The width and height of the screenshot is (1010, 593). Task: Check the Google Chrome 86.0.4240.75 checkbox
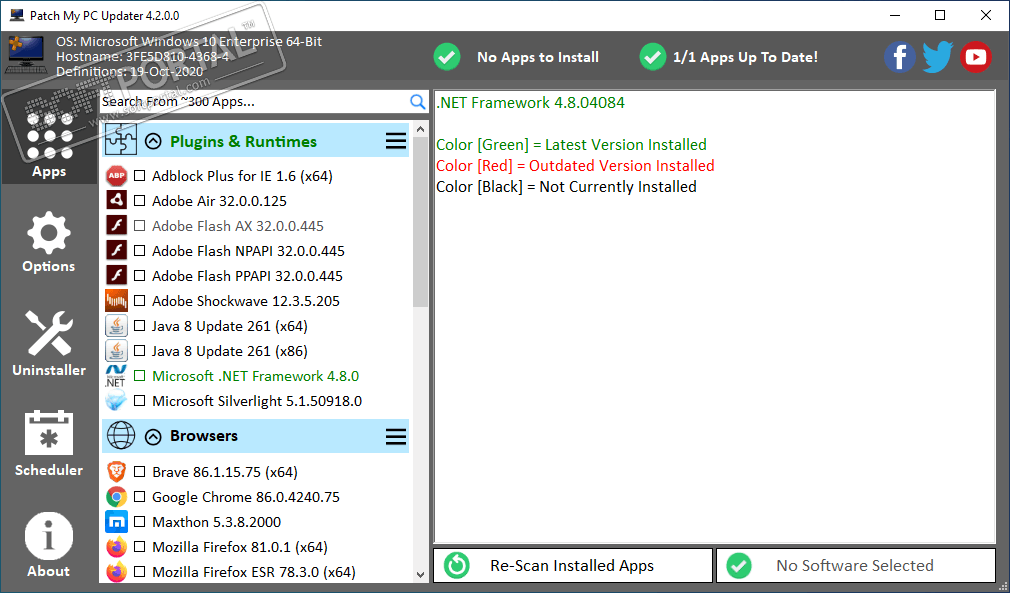pos(139,497)
